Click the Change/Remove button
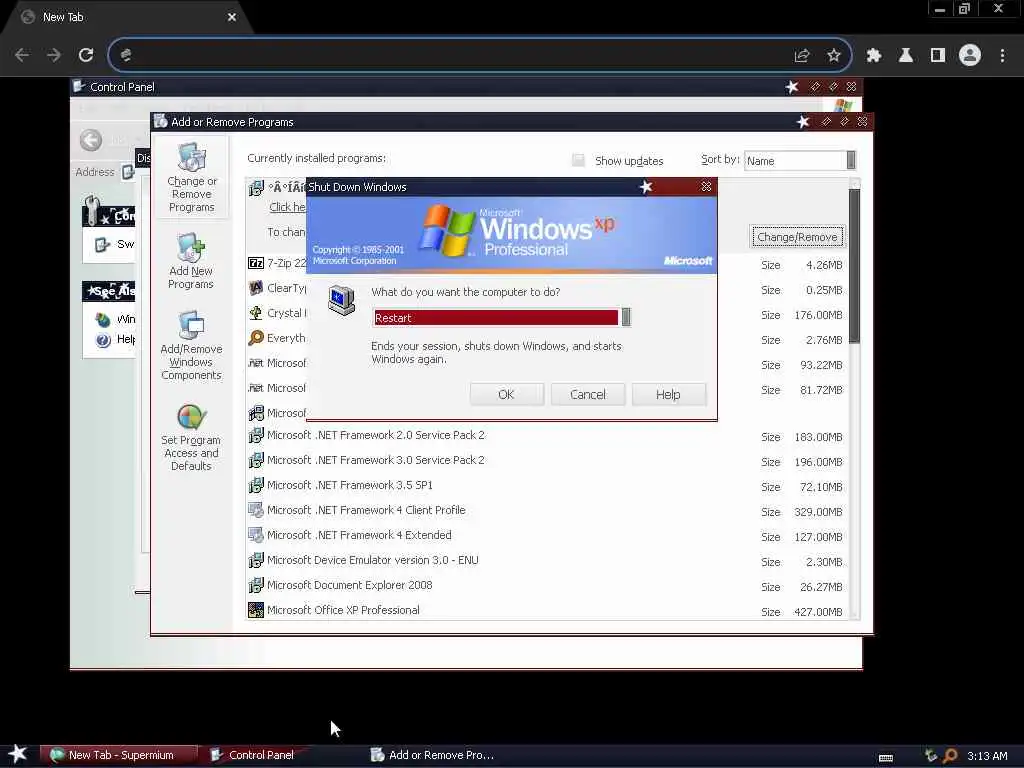1024x768 pixels. [x=797, y=237]
